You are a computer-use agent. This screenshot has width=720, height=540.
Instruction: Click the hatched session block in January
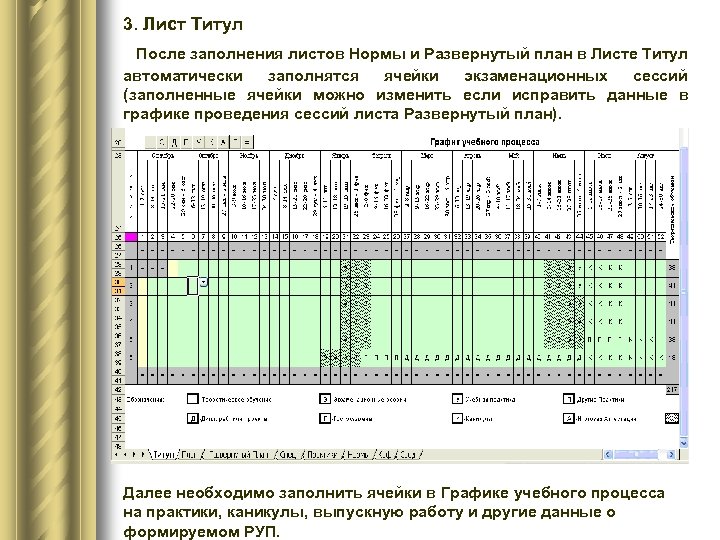[355, 312]
